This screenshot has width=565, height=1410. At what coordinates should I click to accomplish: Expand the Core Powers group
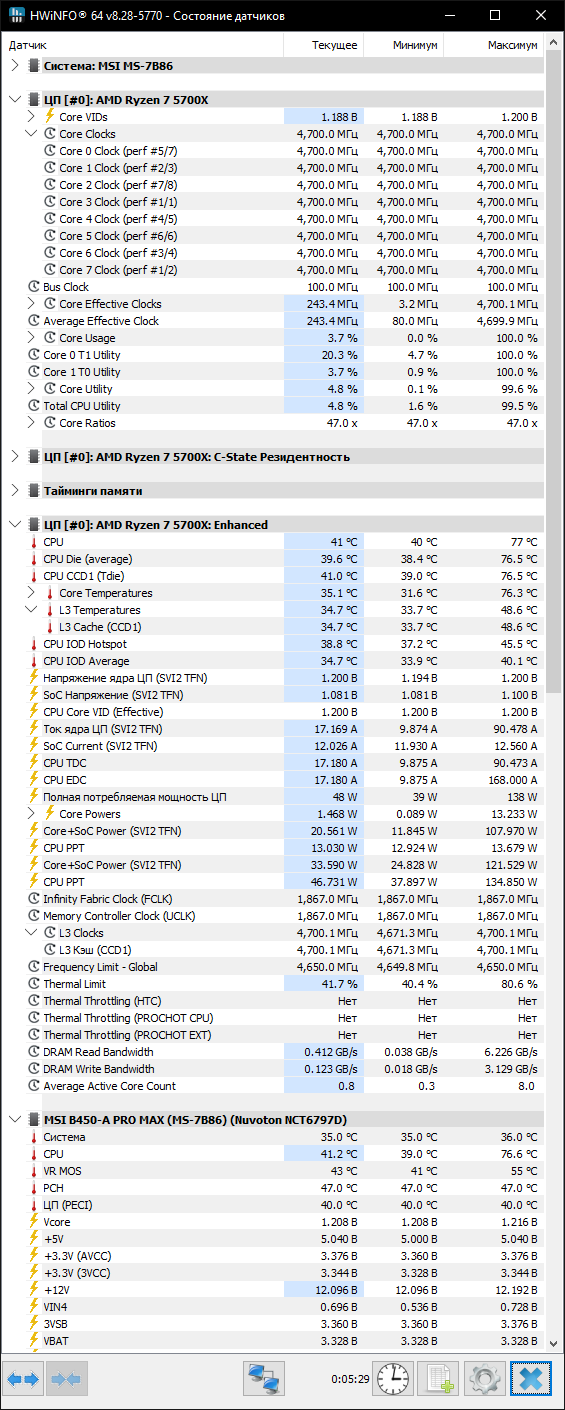pos(30,814)
